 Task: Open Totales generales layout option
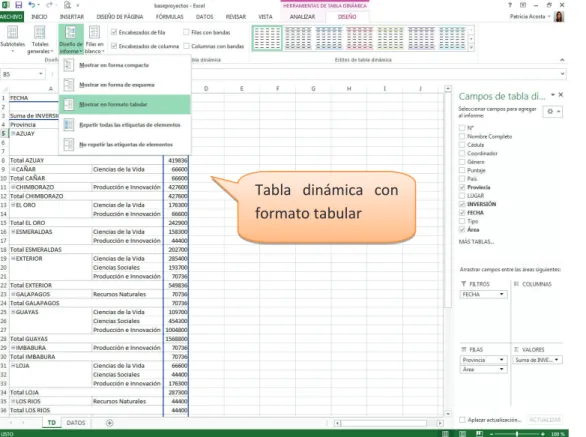(40, 40)
